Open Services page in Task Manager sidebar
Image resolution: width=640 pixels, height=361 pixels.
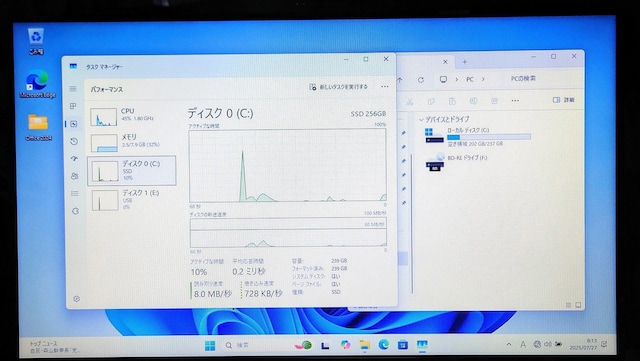click(x=75, y=211)
